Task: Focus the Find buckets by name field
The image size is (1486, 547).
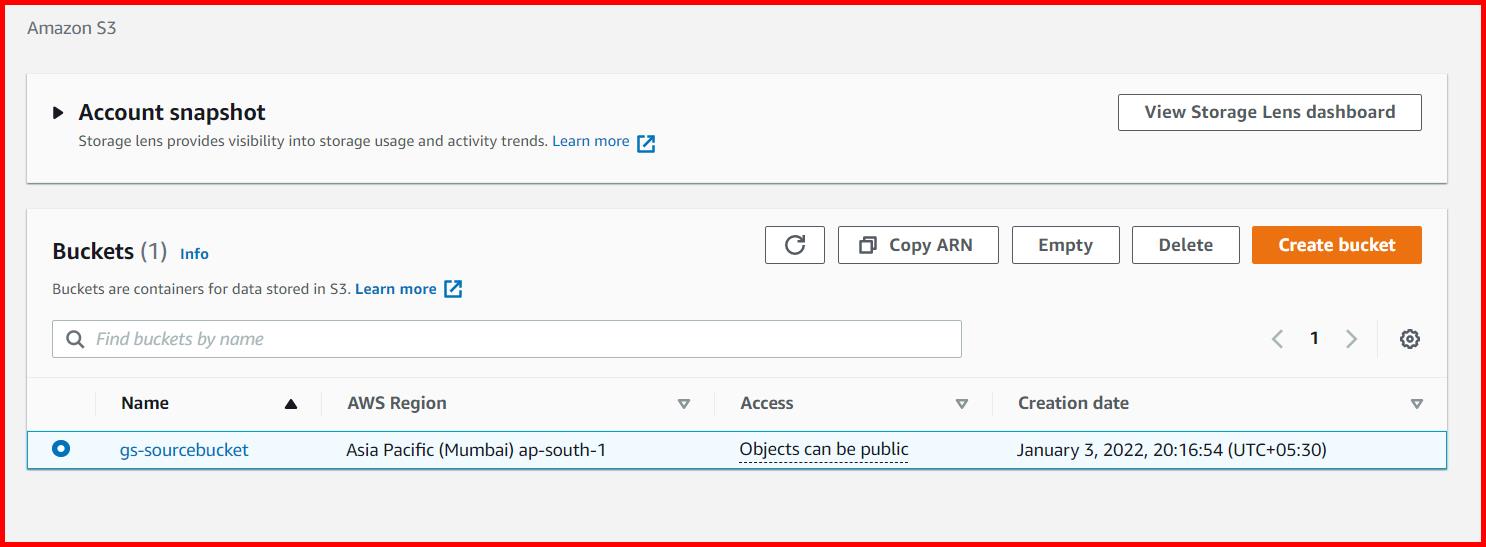Action: (x=507, y=339)
